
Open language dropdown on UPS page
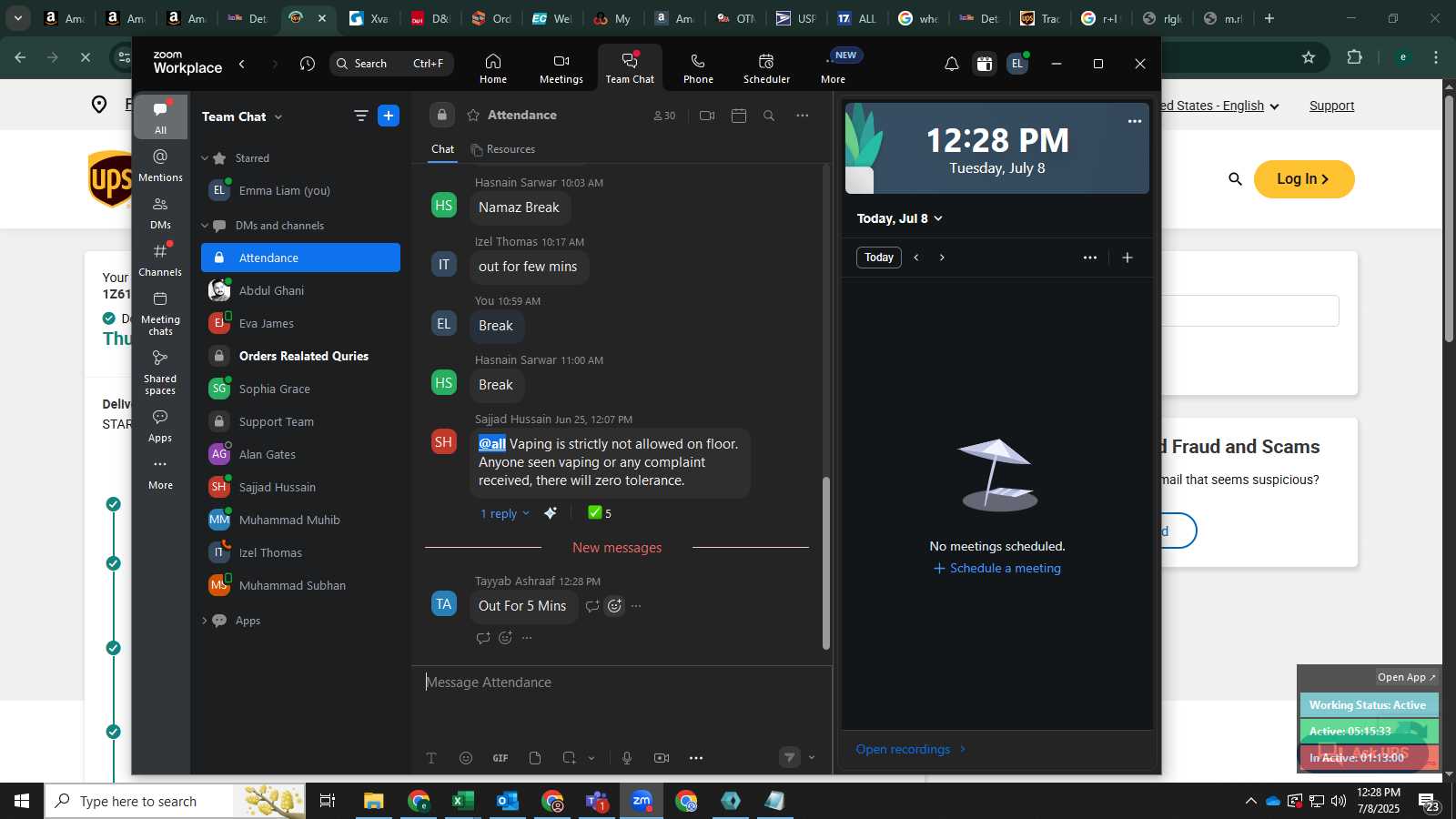coord(1219,106)
